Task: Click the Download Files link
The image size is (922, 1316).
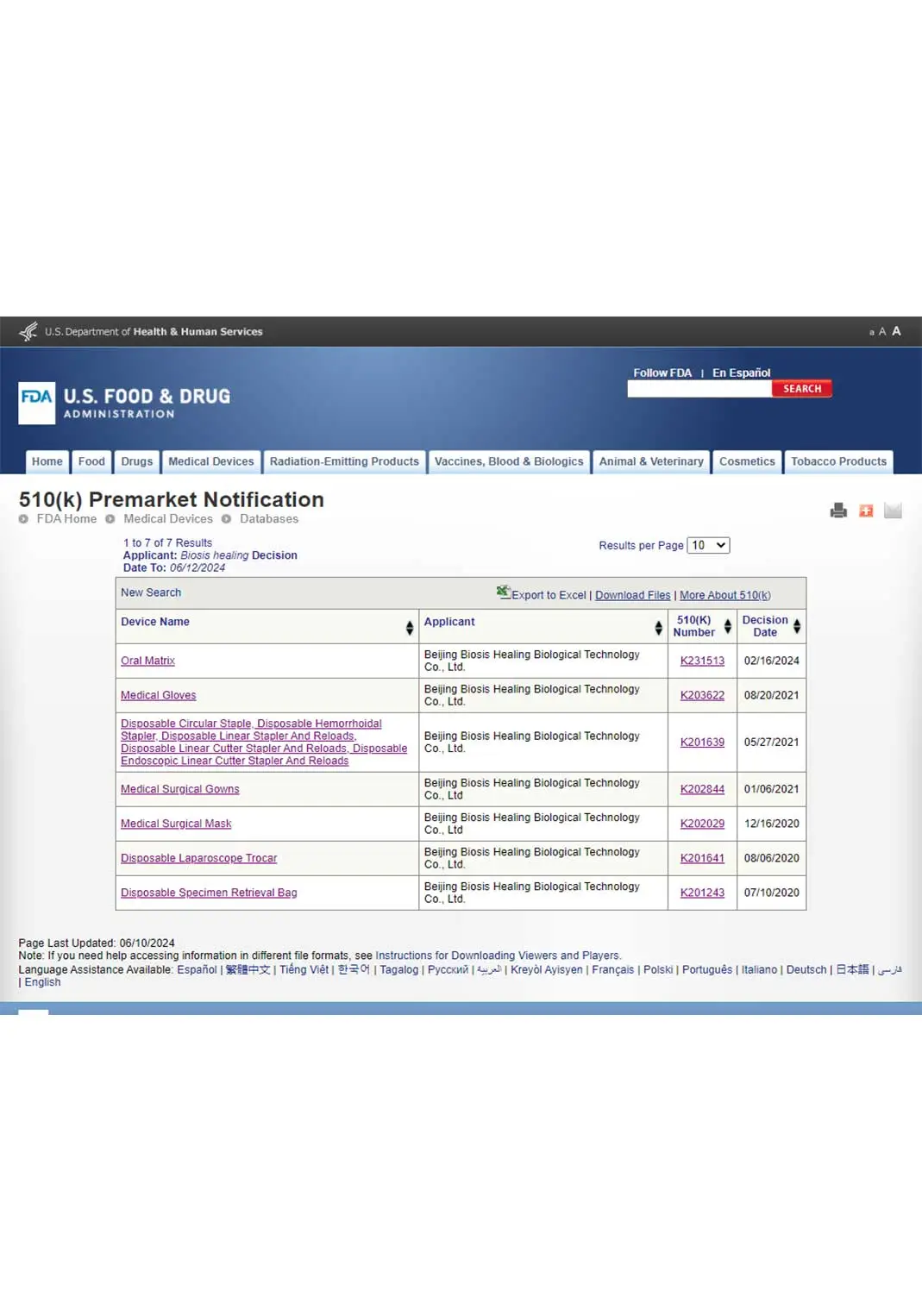Action: tap(632, 595)
